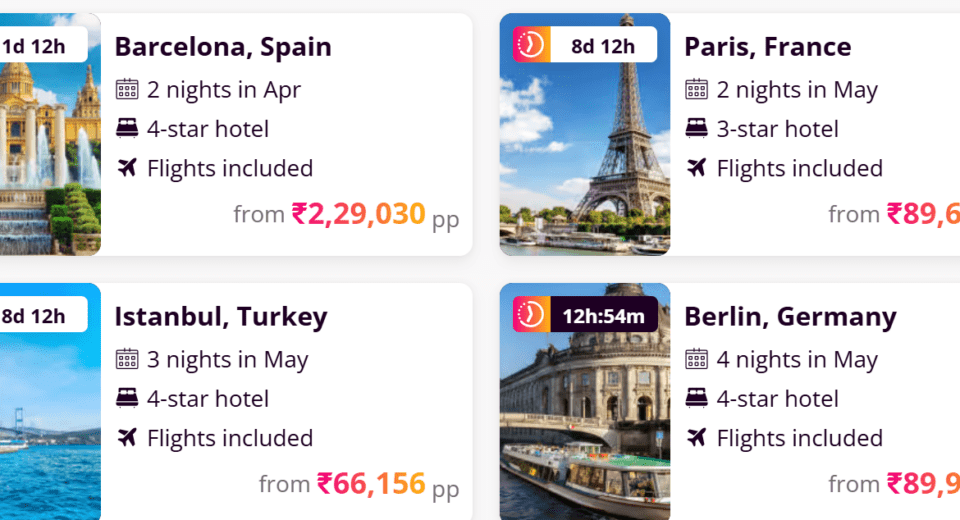
Task: Click the Eiffel Tower photo thumbnail
Action: pyautogui.click(x=585, y=150)
